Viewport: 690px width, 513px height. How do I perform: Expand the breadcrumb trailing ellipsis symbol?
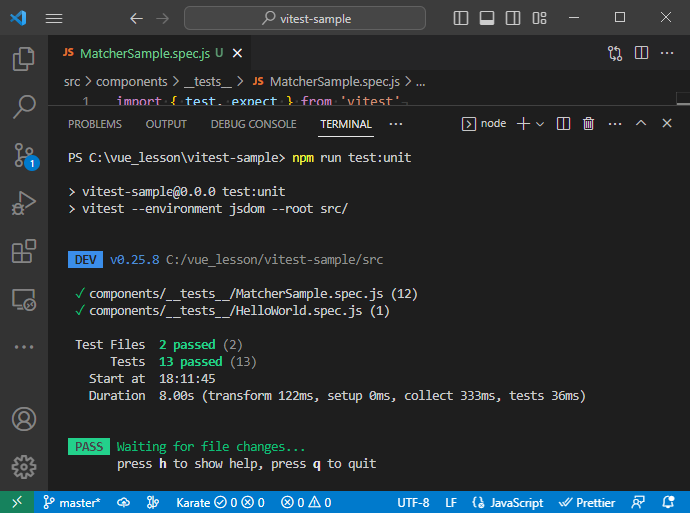[x=421, y=82]
